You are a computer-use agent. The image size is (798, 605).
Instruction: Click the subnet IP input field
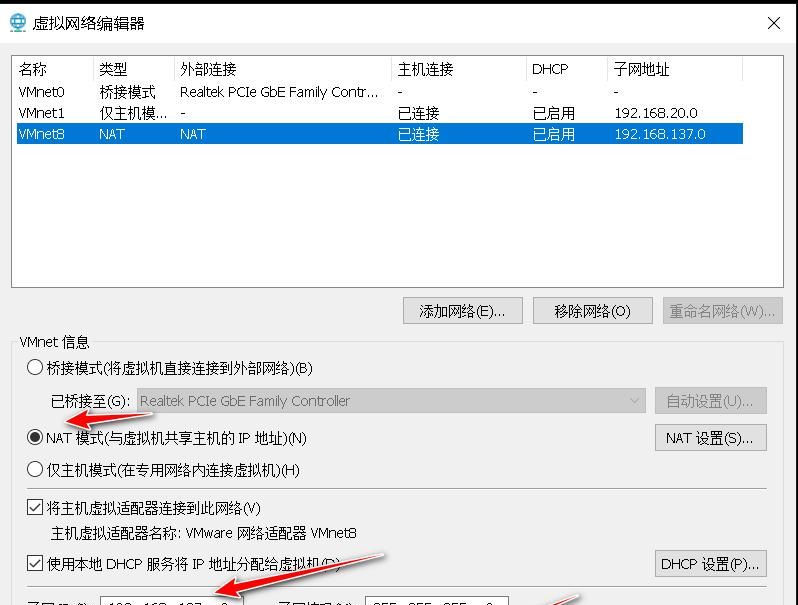tap(172, 600)
